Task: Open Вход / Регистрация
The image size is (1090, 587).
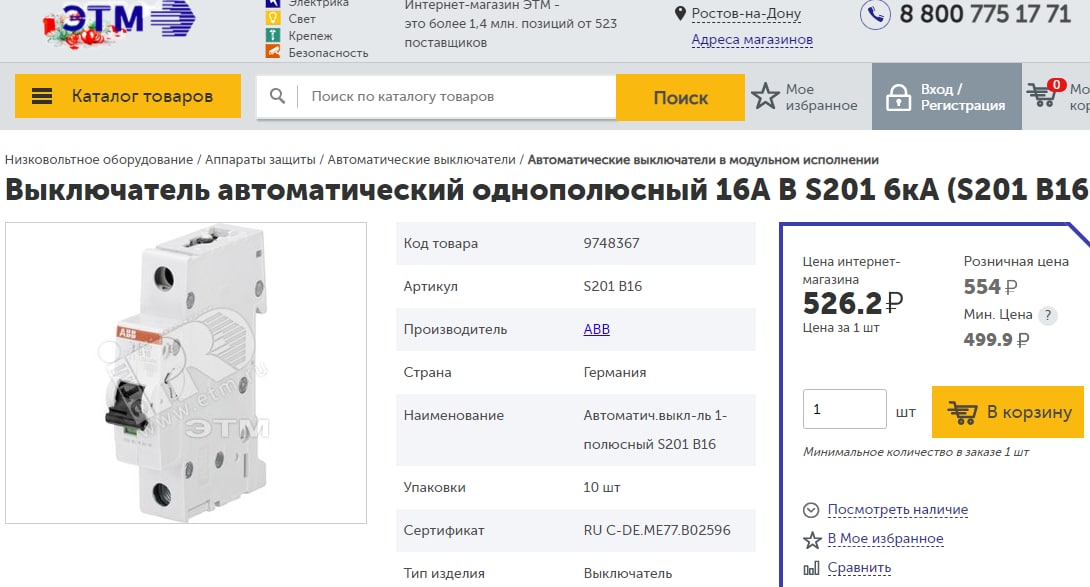Action: (x=947, y=97)
